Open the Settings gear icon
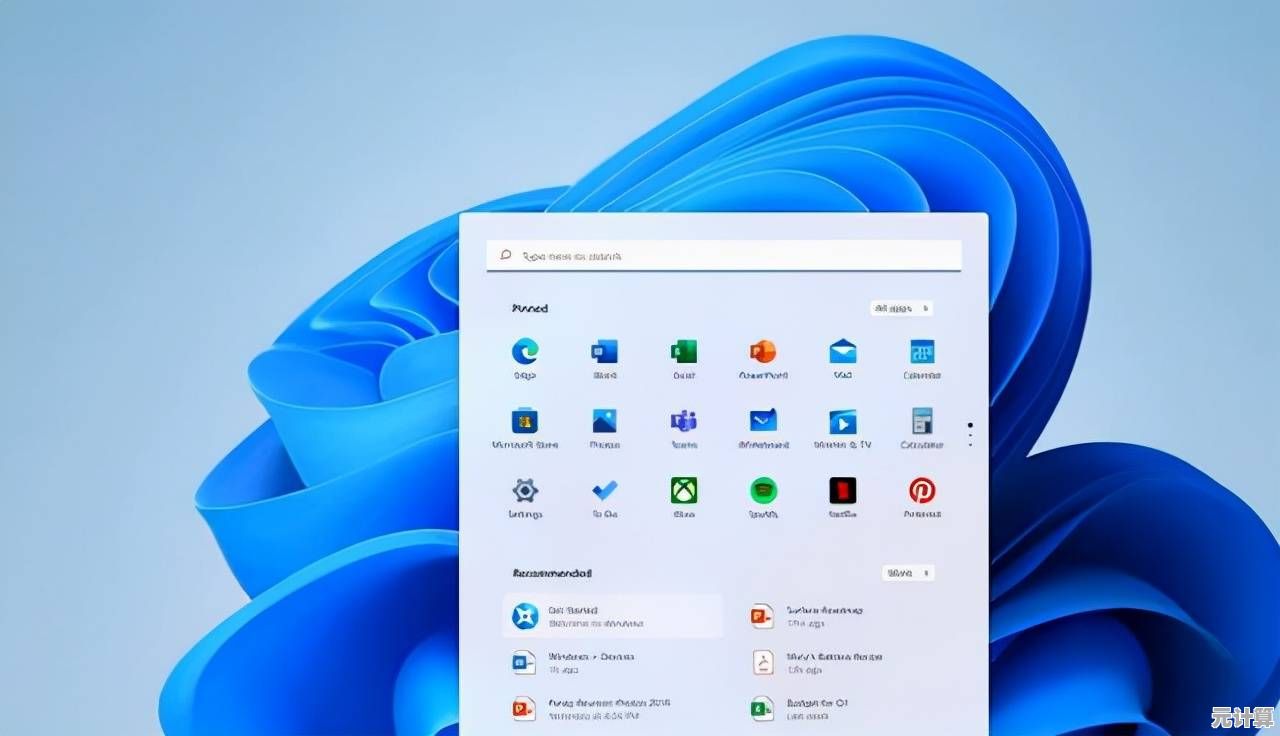 [x=525, y=490]
